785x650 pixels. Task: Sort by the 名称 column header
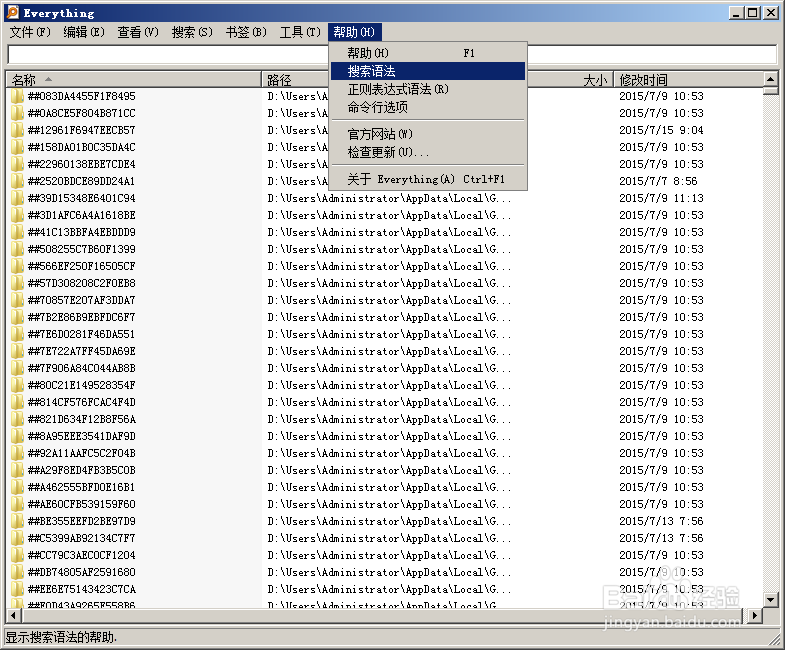[x=133, y=80]
